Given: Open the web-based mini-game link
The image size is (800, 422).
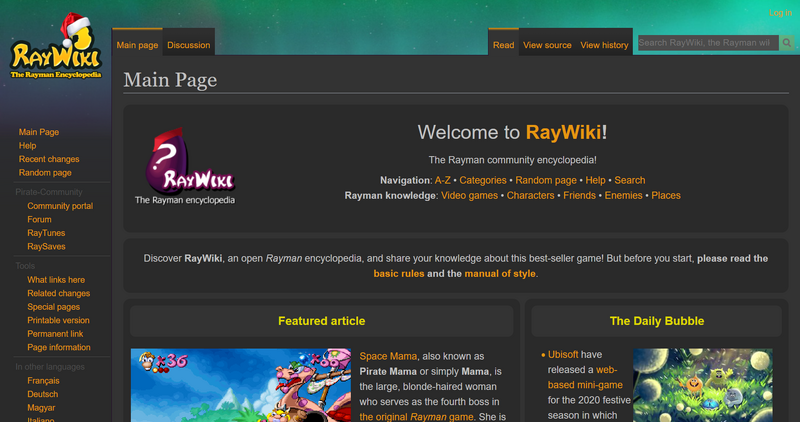Looking at the screenshot, I should [585, 377].
